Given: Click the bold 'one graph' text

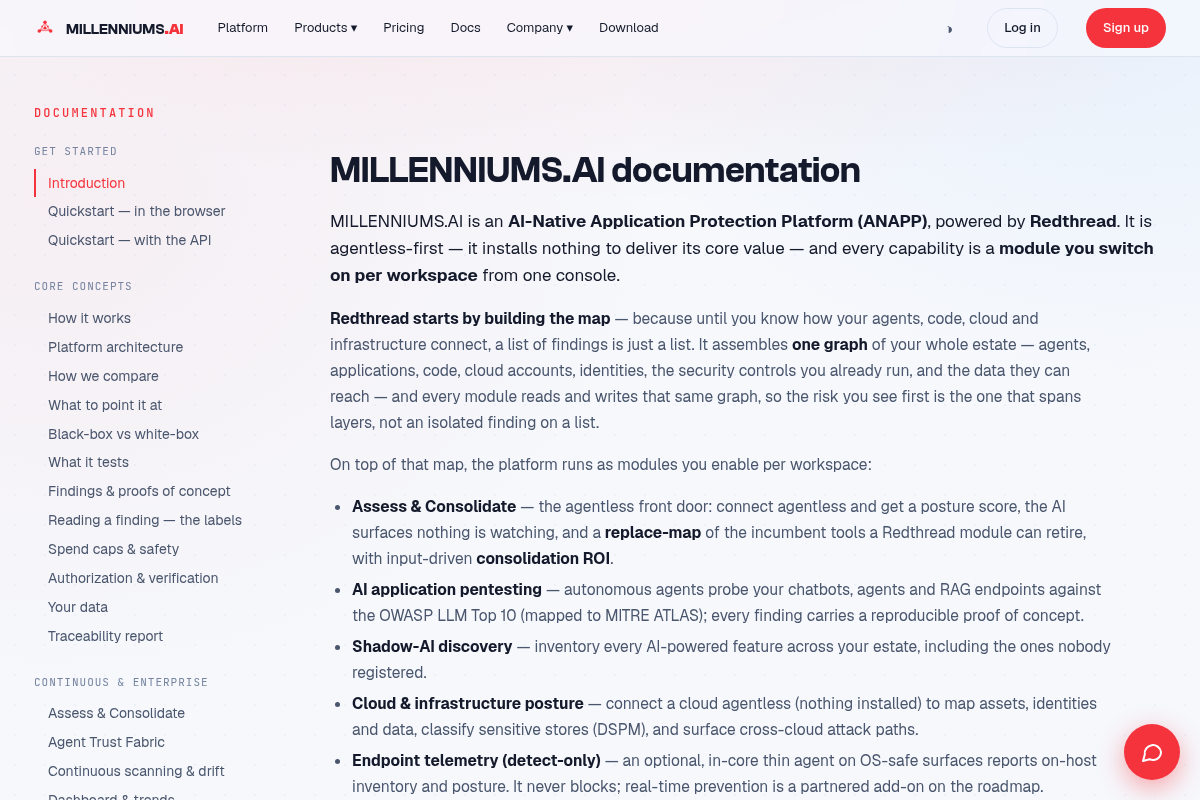Looking at the screenshot, I should tap(830, 344).
